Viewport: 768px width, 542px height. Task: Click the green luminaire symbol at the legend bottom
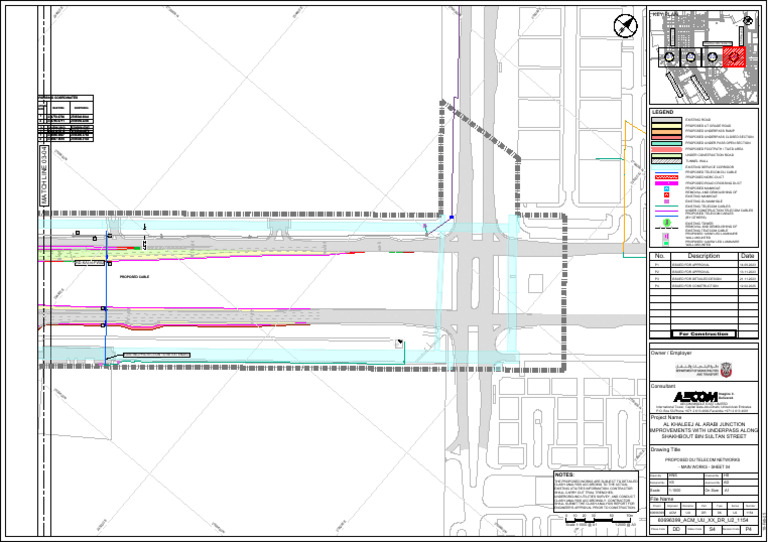pos(666,243)
